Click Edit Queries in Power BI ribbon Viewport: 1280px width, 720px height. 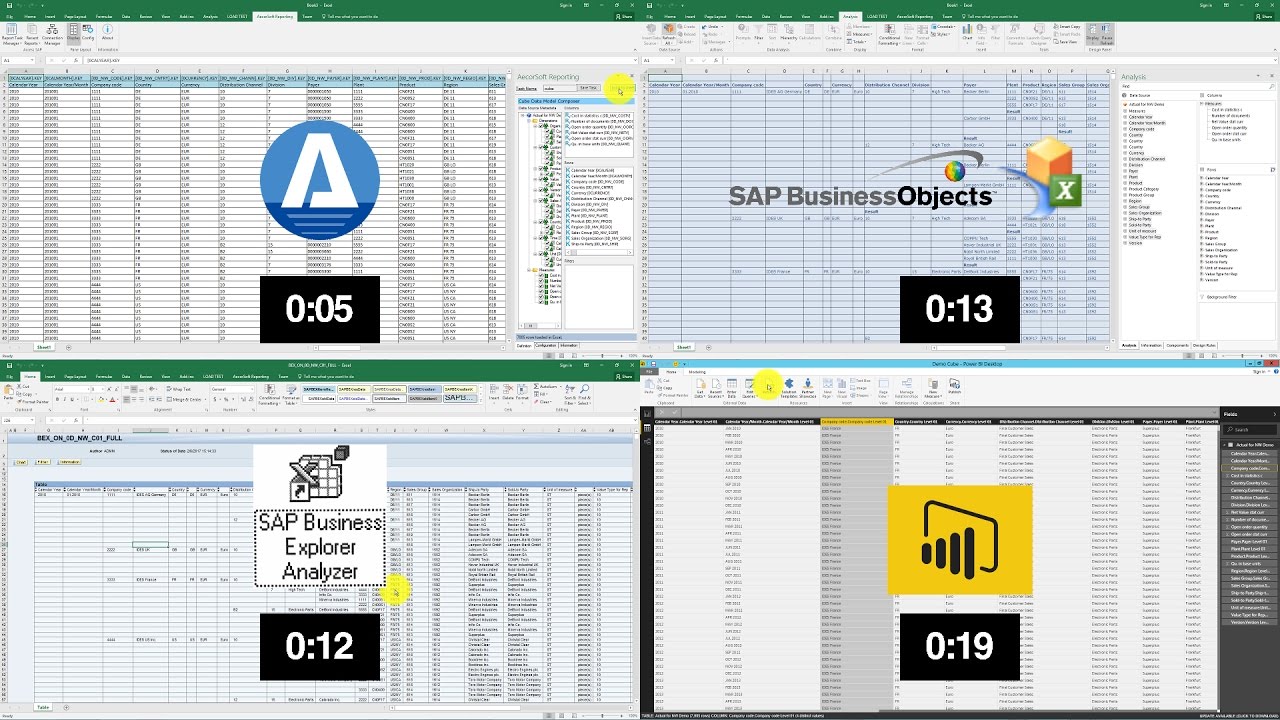(x=749, y=387)
